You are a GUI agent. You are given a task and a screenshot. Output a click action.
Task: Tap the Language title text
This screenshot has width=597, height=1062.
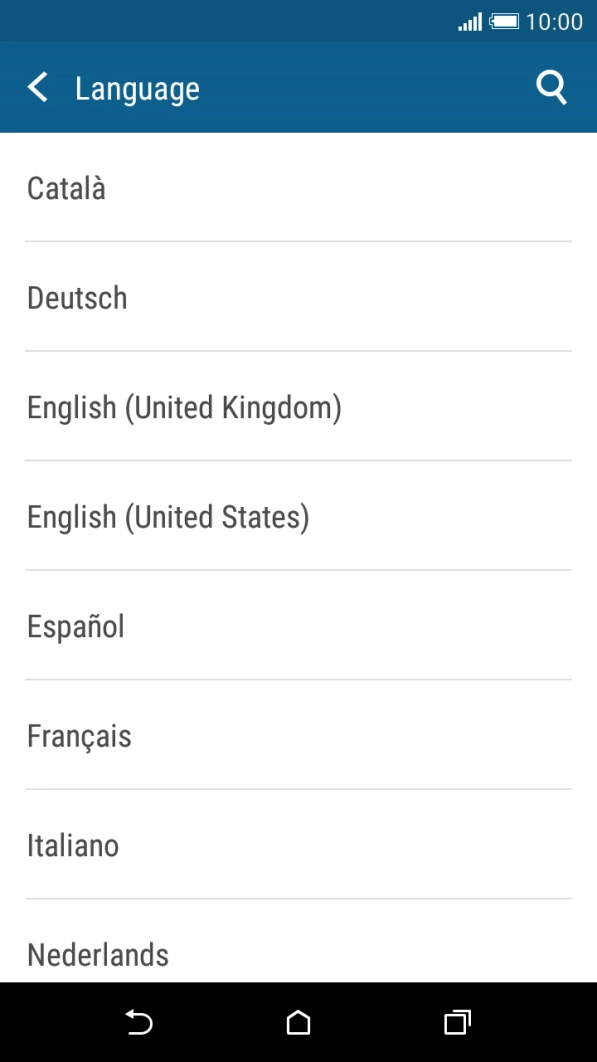pyautogui.click(x=136, y=88)
